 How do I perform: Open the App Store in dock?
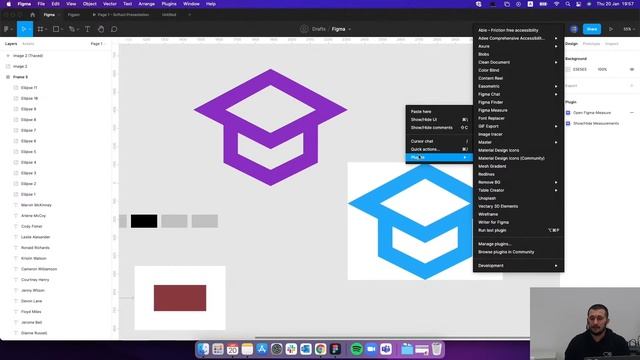click(x=262, y=349)
